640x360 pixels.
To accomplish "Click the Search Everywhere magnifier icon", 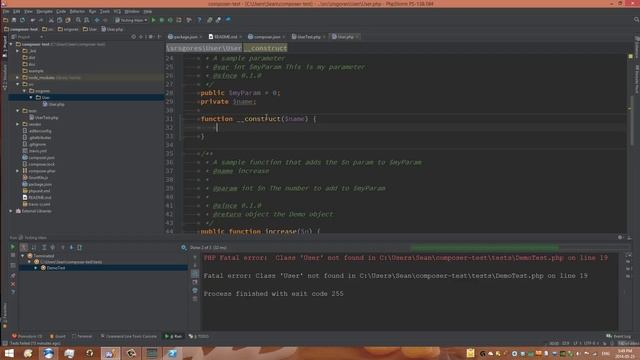I will [x=636, y=20].
